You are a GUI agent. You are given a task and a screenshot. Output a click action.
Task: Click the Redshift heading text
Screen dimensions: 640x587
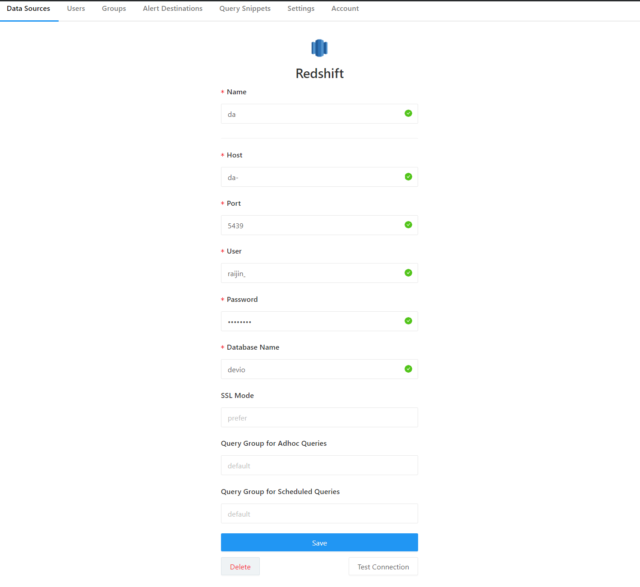320,73
